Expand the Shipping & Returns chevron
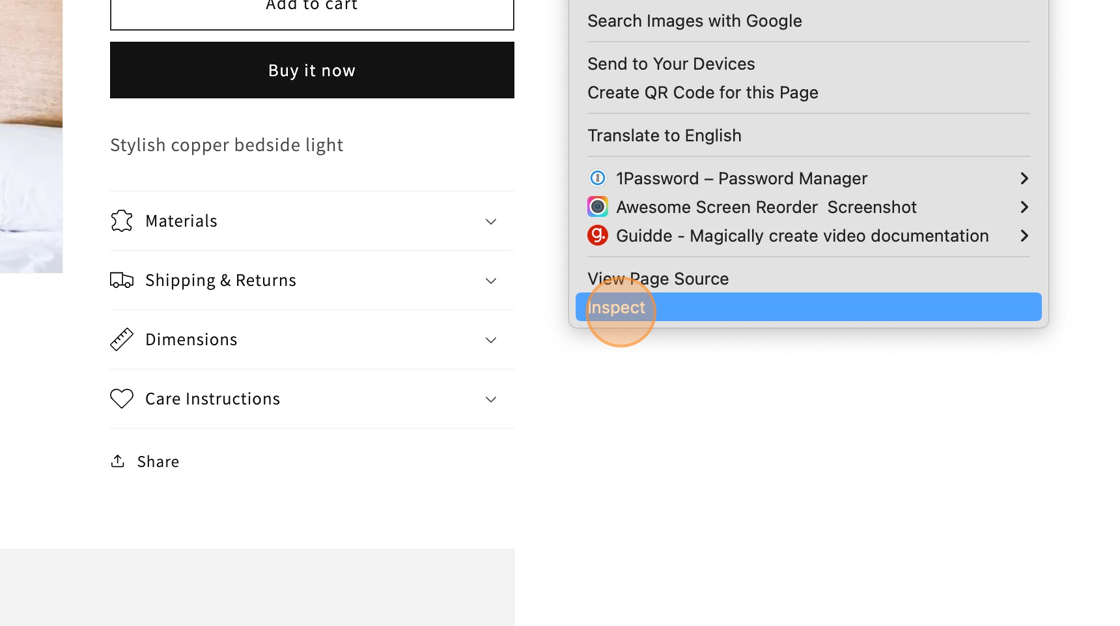1120x626 pixels. click(491, 281)
